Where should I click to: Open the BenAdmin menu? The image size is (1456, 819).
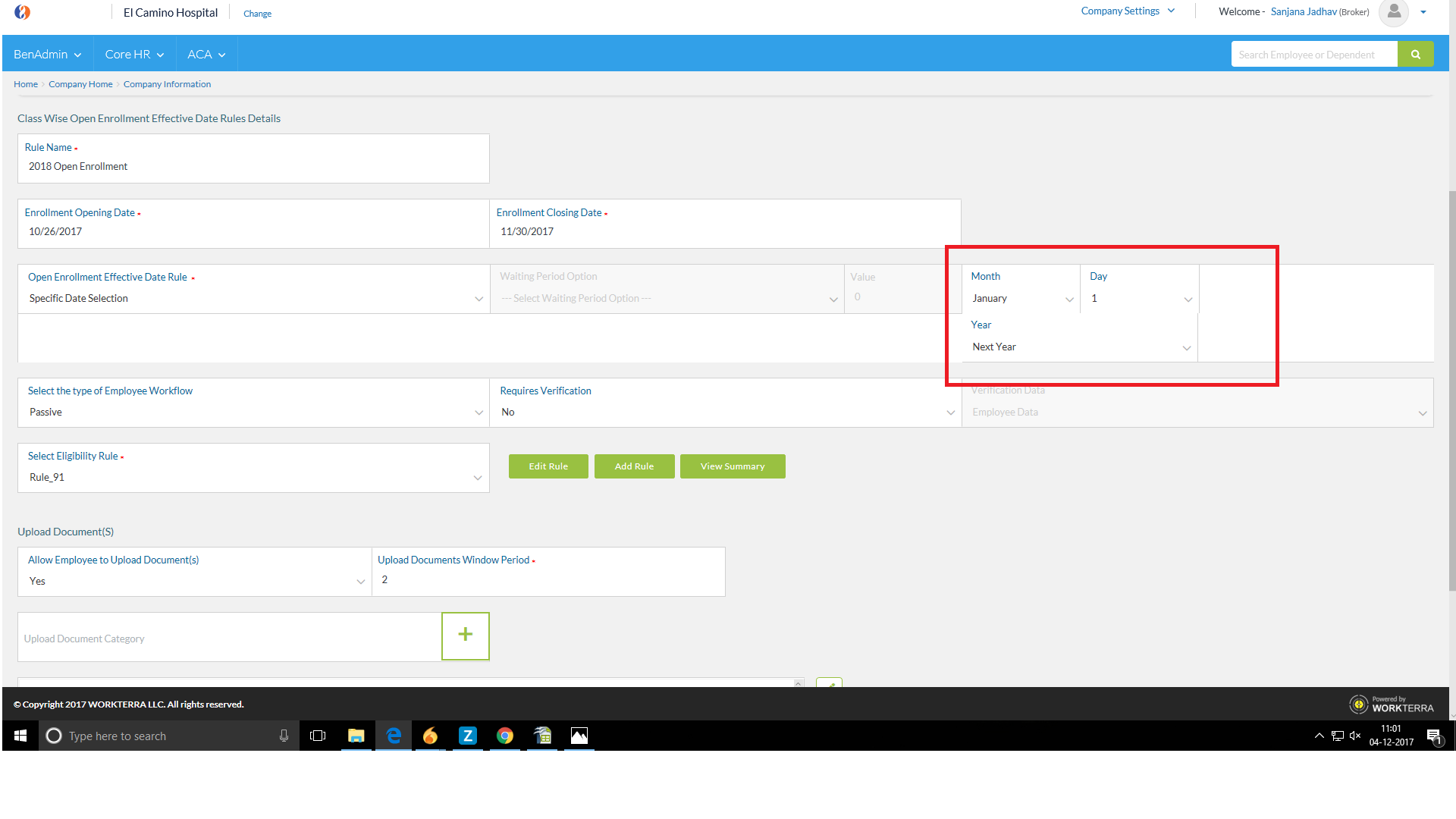click(47, 54)
